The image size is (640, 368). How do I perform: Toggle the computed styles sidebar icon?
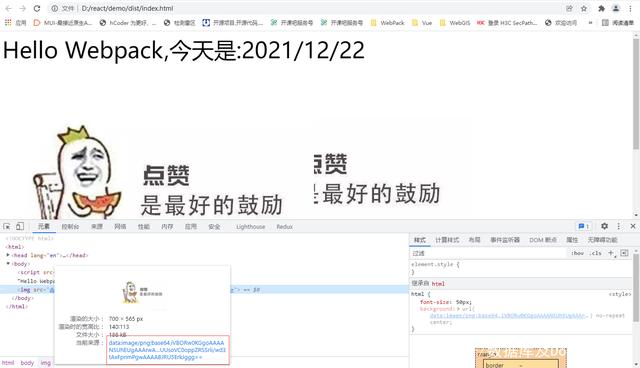pyautogui.click(x=624, y=253)
